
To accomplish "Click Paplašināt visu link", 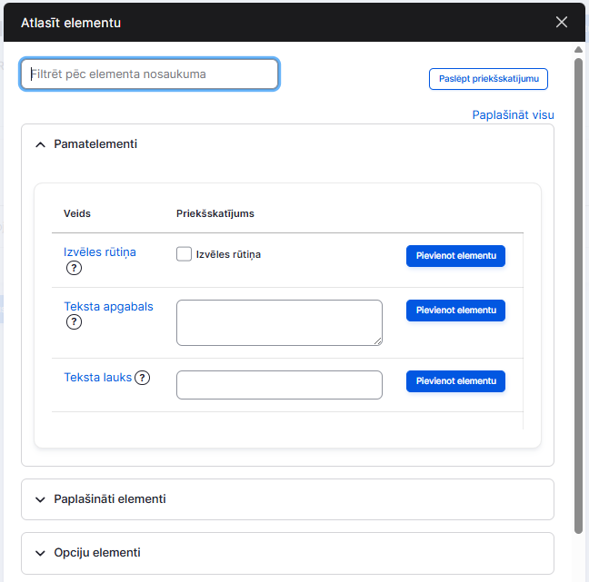I will 513,115.
